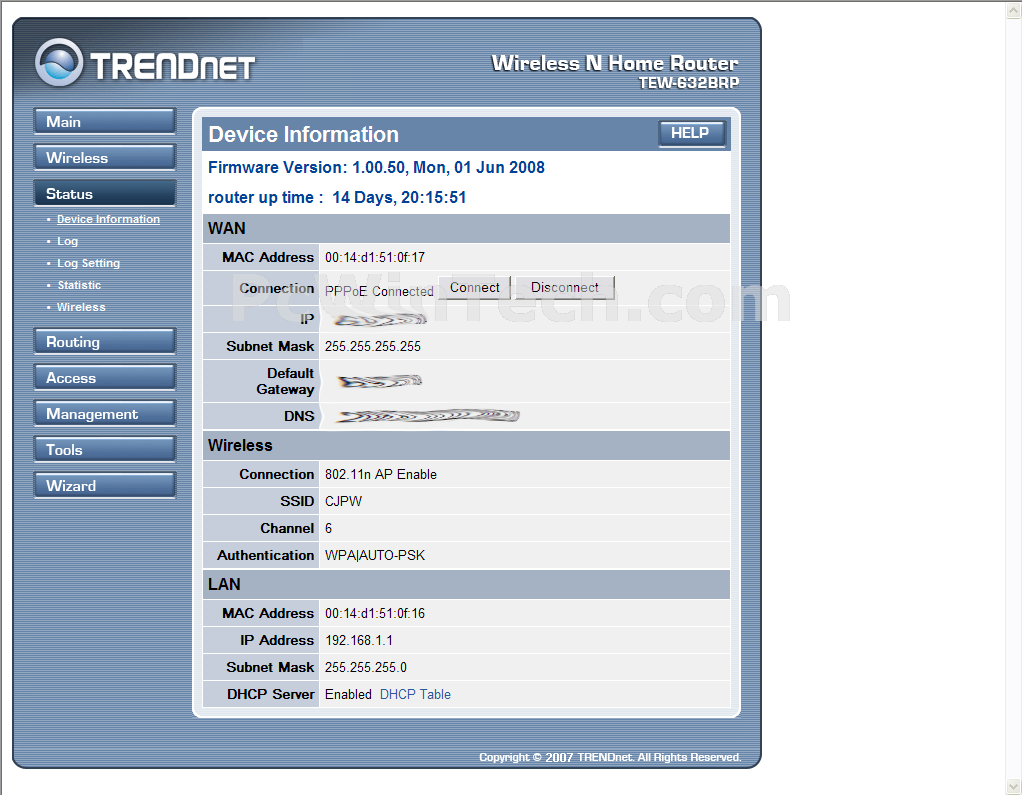Screen dimensions: 1022x795
Task: Click the copyright notice text
Action: [610, 757]
